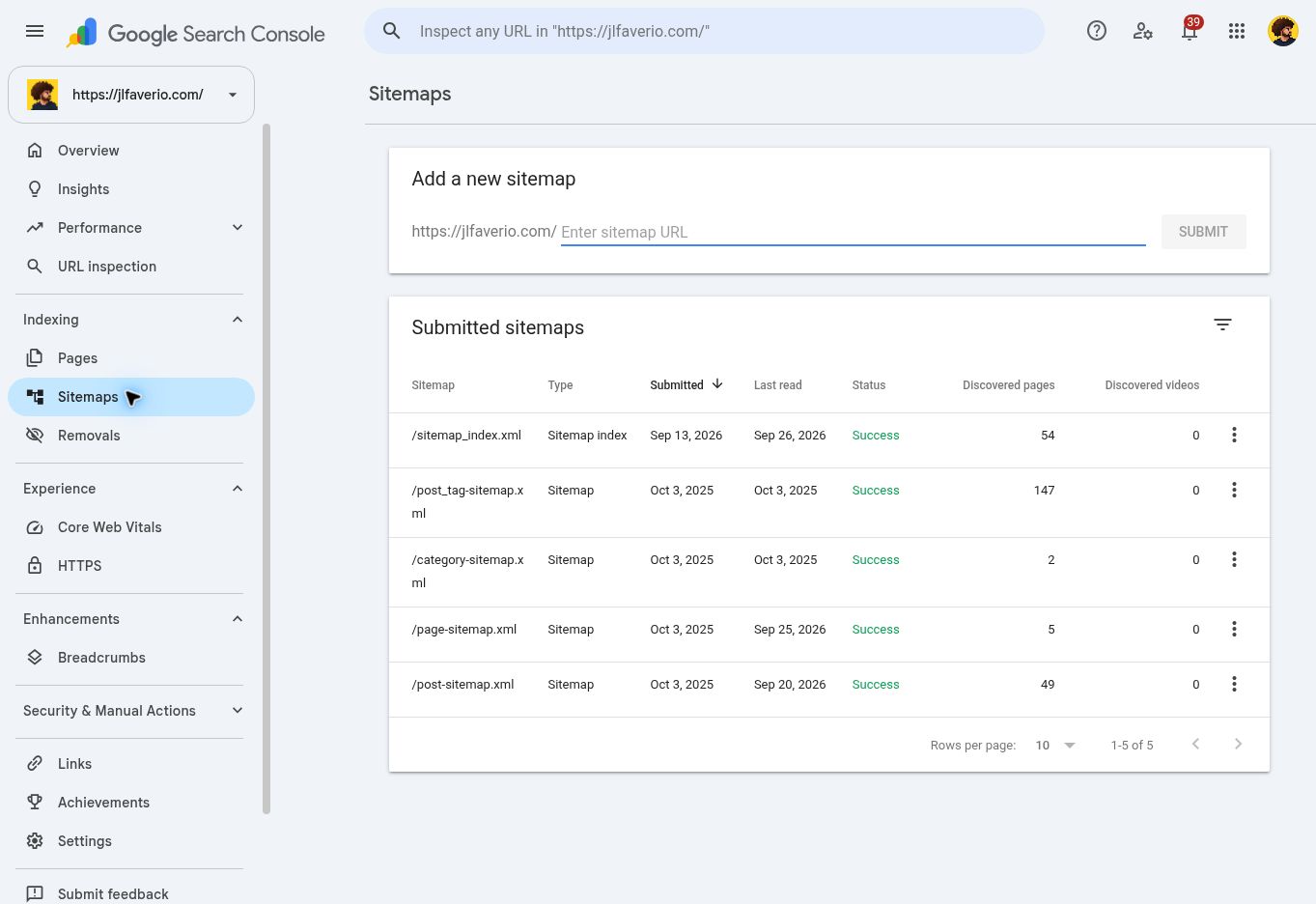Click the Pages documents icon

pos(35,358)
